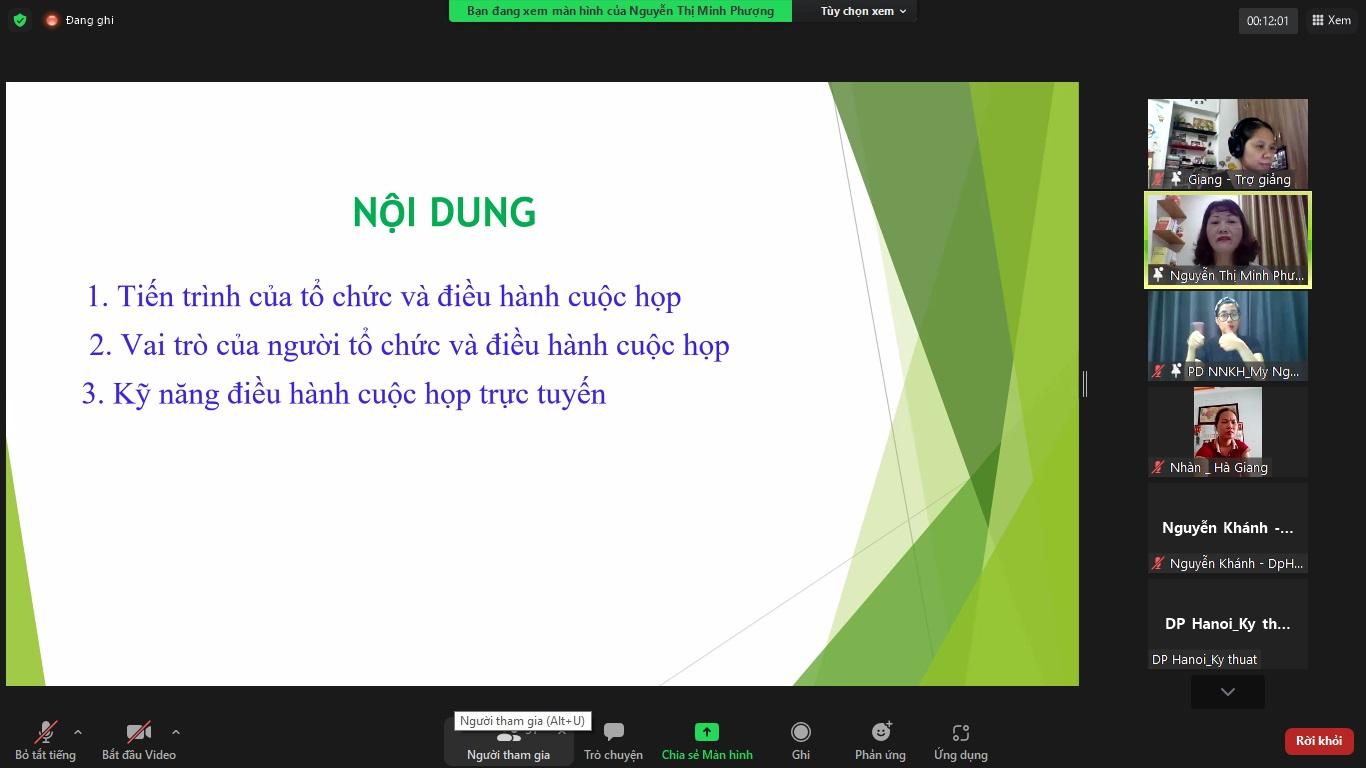Click muted mic icon on PD NNKH tile
Screen dimensions: 1366x768
coord(1159,371)
